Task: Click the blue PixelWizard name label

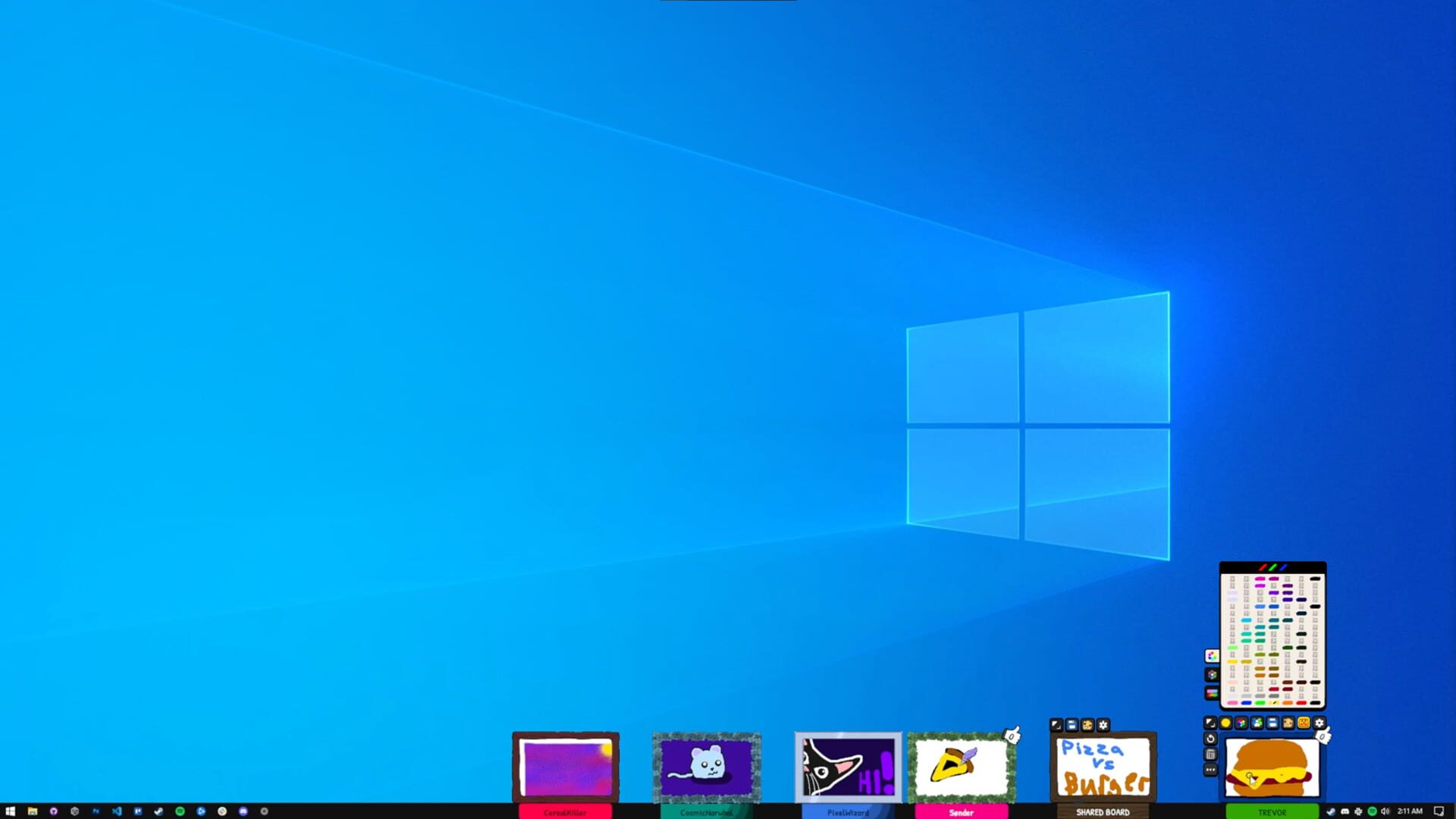Action: pyautogui.click(x=849, y=812)
